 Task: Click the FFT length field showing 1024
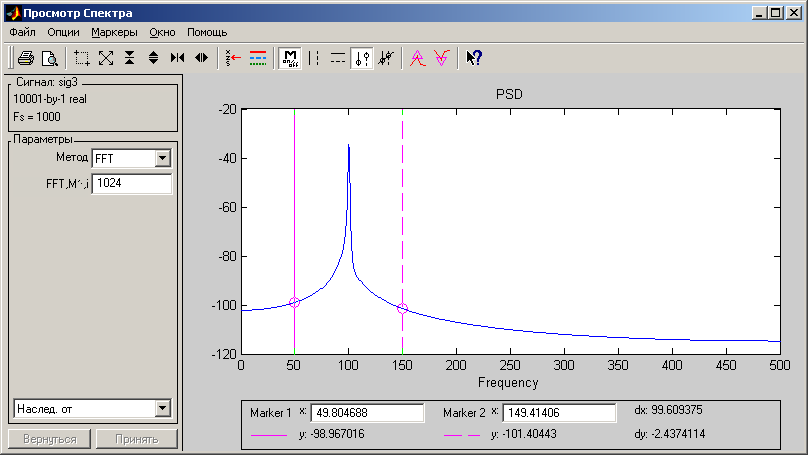(131, 183)
